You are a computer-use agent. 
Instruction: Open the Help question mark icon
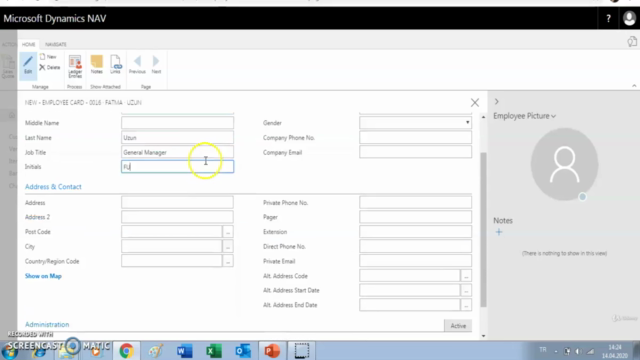coord(608,18)
